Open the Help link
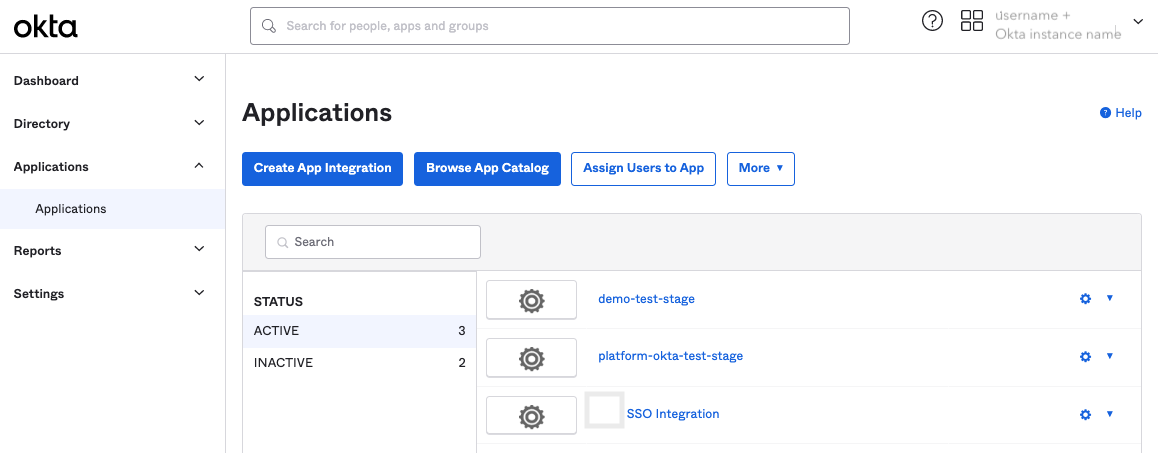 coord(1120,113)
